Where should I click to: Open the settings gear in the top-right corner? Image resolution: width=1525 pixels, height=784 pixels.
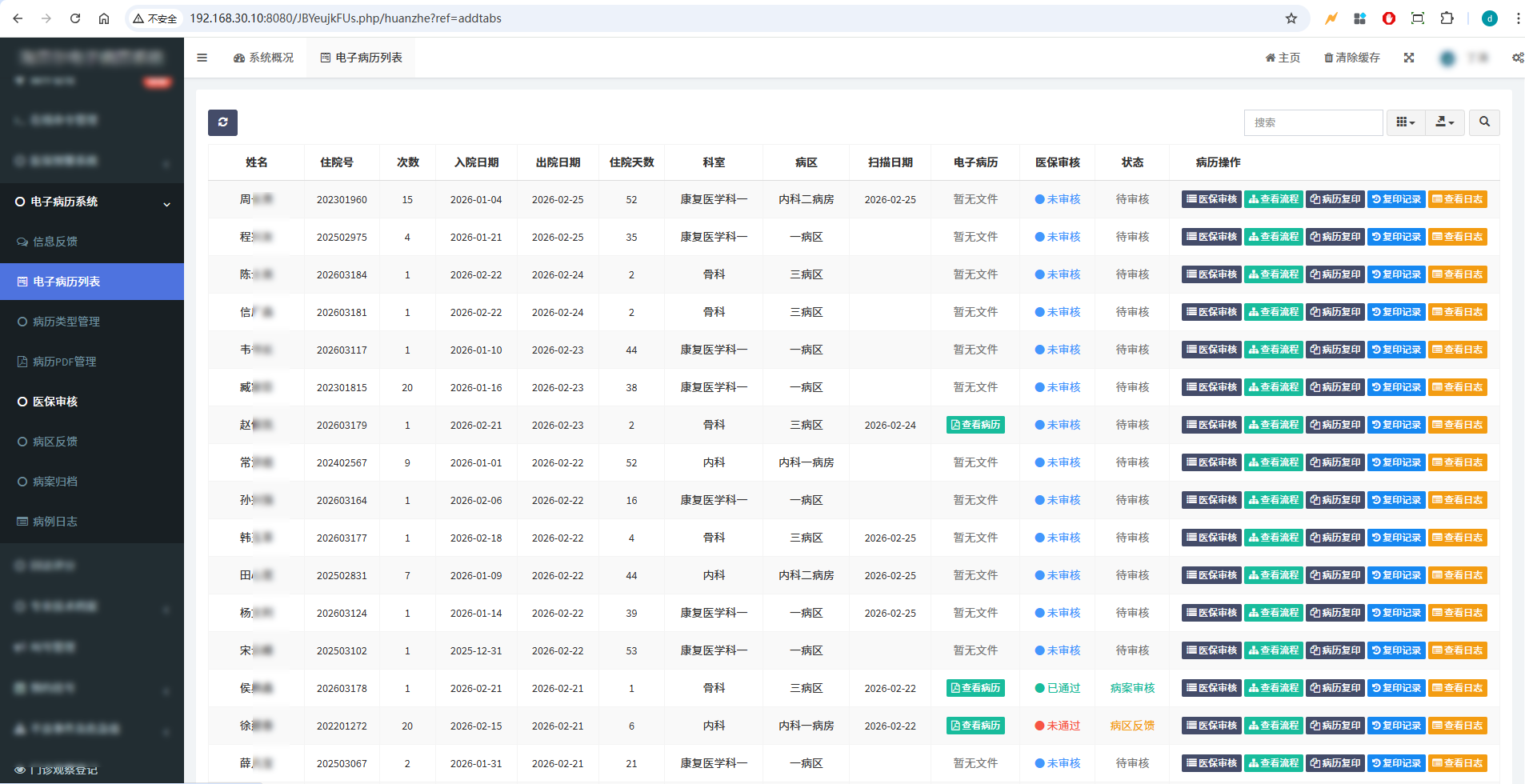[1516, 58]
